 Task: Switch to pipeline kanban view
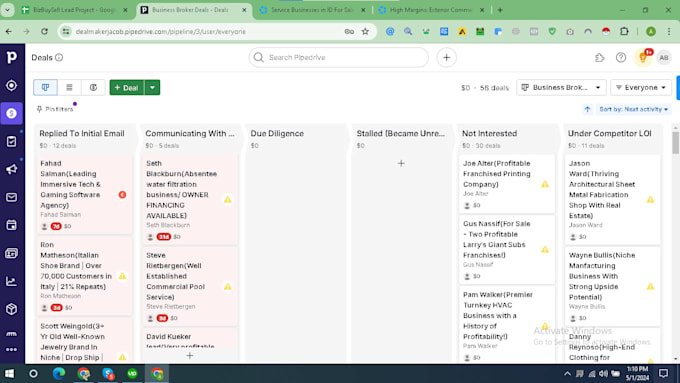point(45,87)
